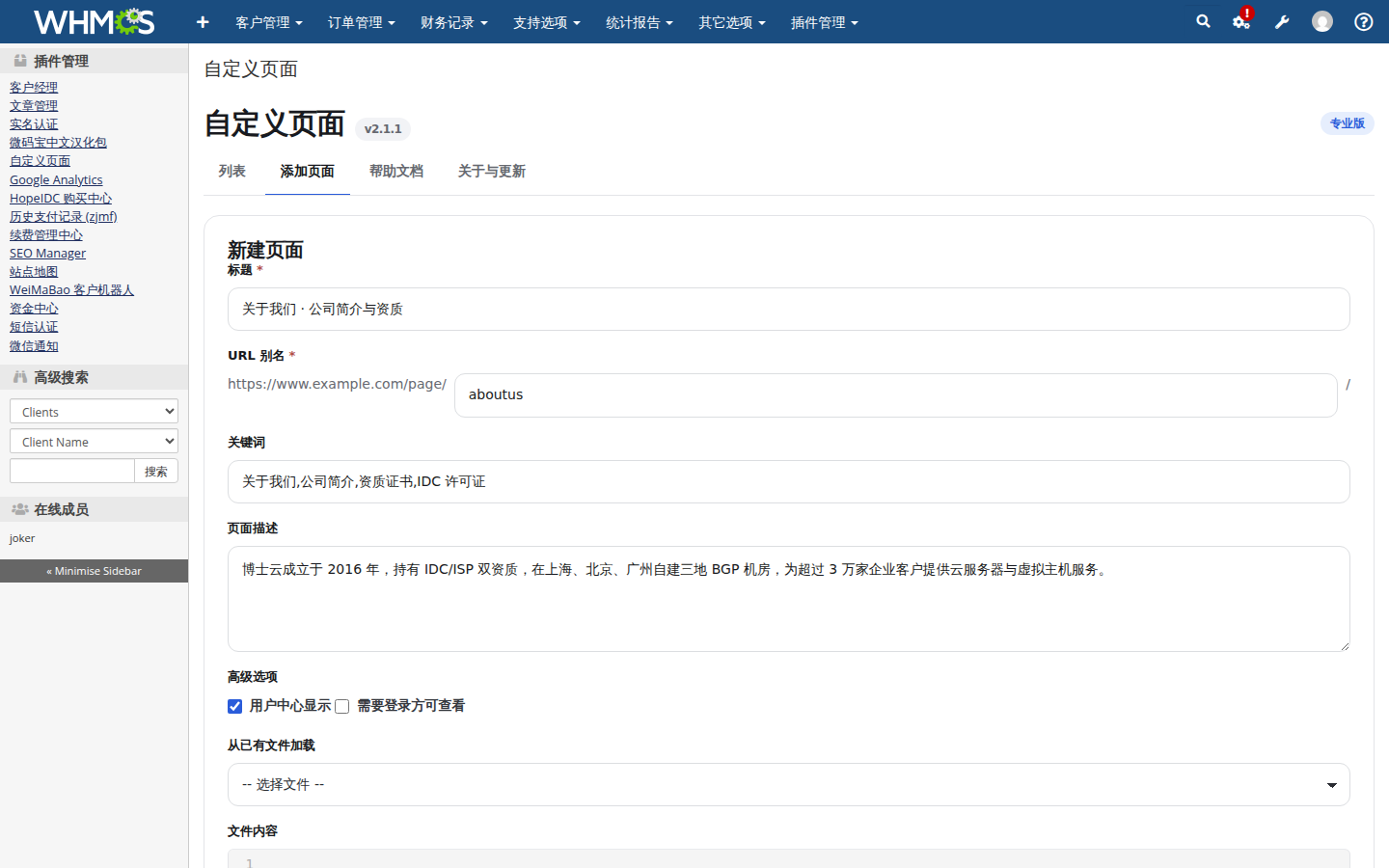
Task: Switch to the 添加页面 tab
Action: coord(308,172)
